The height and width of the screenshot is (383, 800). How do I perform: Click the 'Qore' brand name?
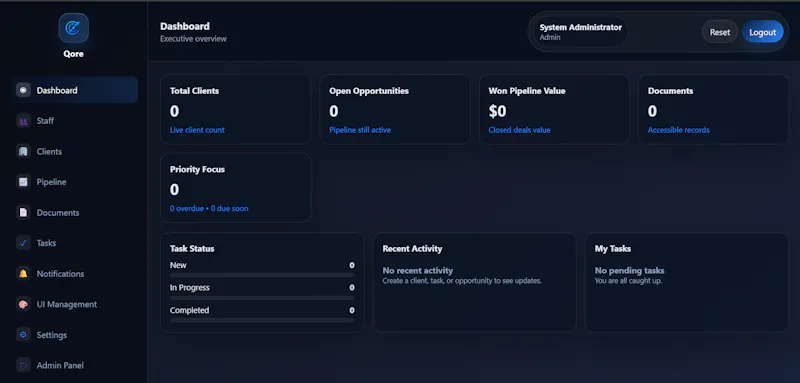73,54
